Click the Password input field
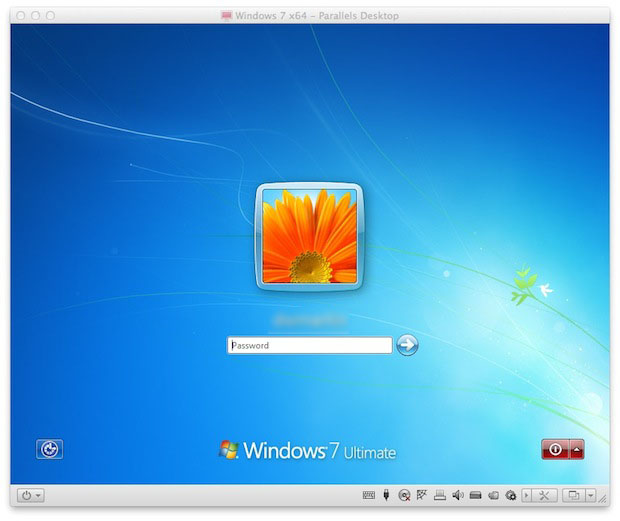 [309, 345]
